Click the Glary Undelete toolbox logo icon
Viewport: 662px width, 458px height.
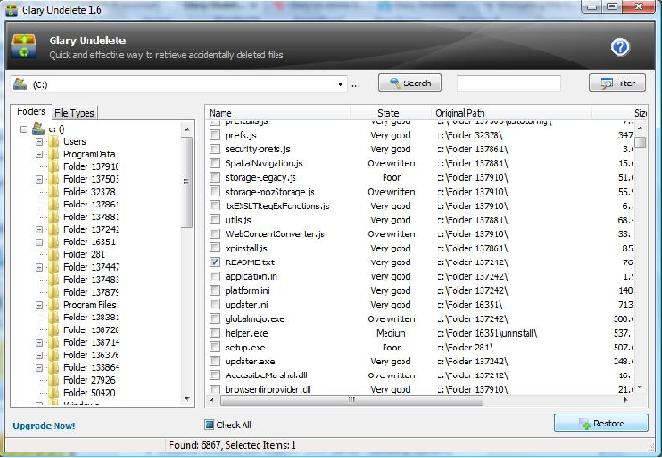(x=24, y=46)
